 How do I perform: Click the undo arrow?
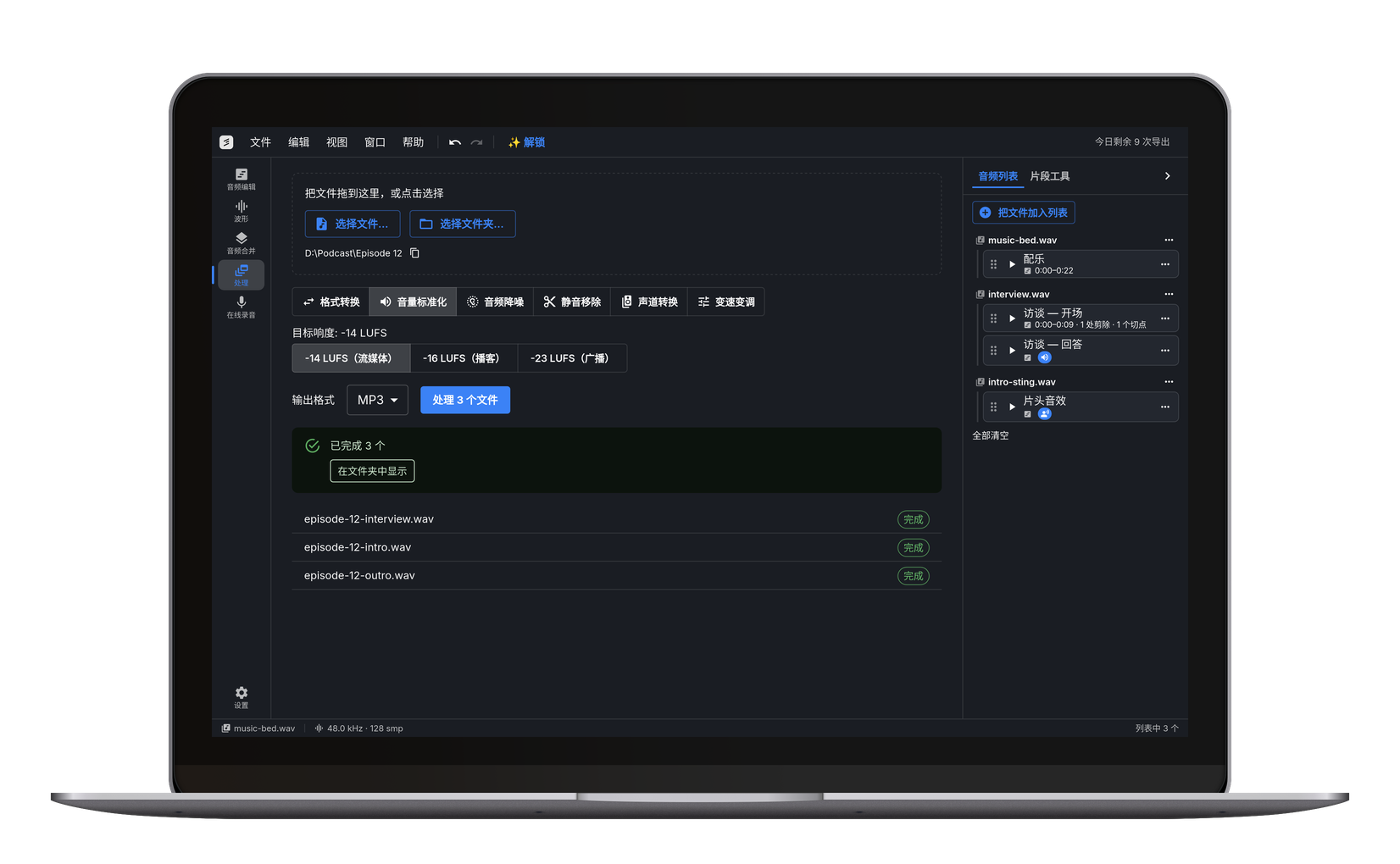[455, 142]
